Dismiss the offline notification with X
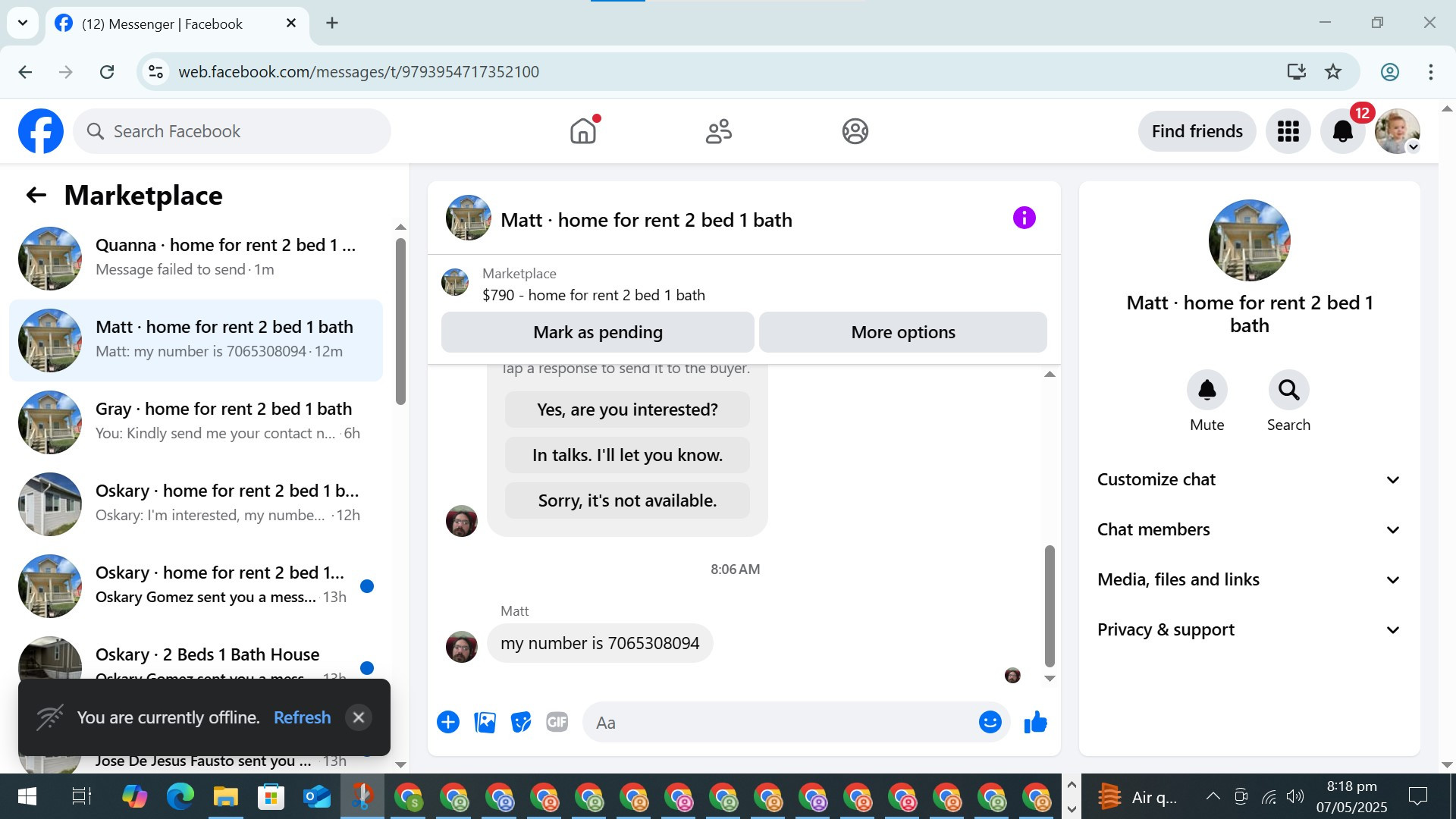 point(359,717)
